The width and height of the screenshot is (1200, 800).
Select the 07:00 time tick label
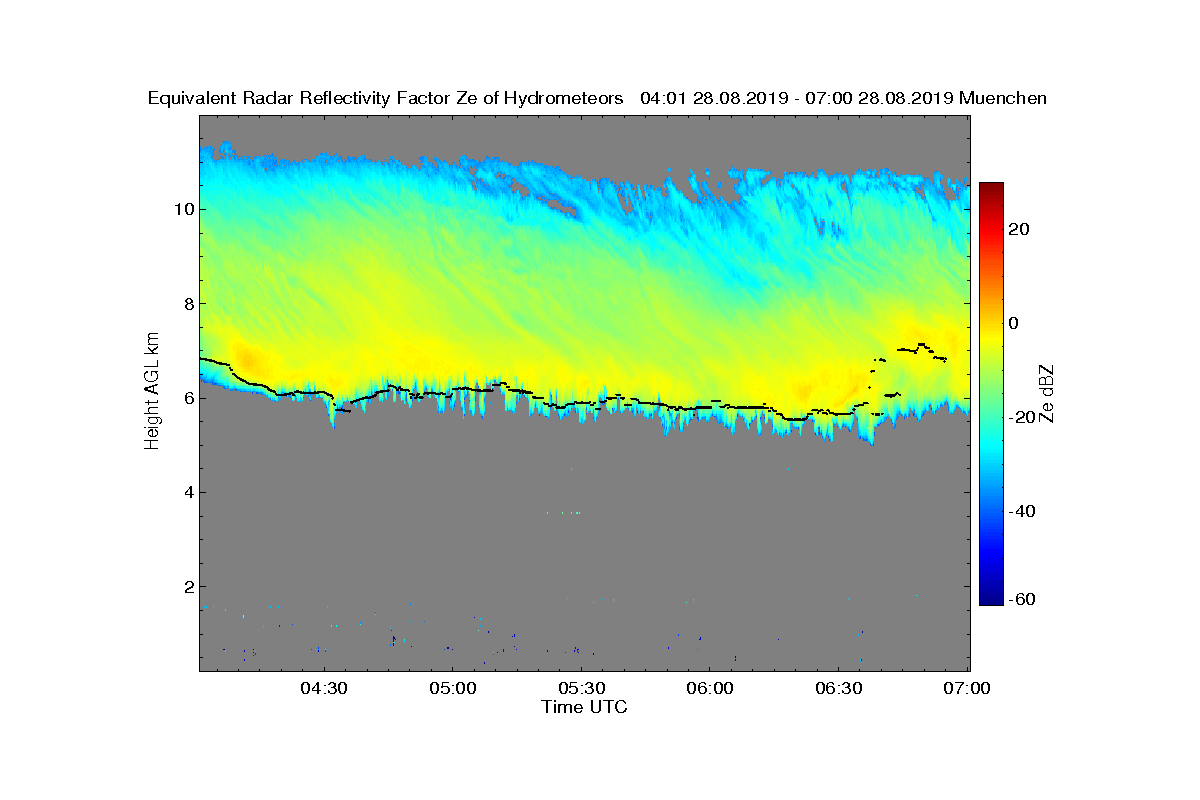point(967,688)
